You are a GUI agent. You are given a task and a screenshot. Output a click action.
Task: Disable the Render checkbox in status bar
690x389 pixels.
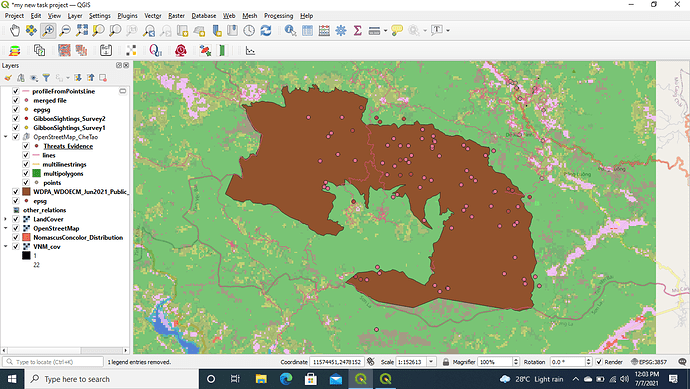point(599,362)
